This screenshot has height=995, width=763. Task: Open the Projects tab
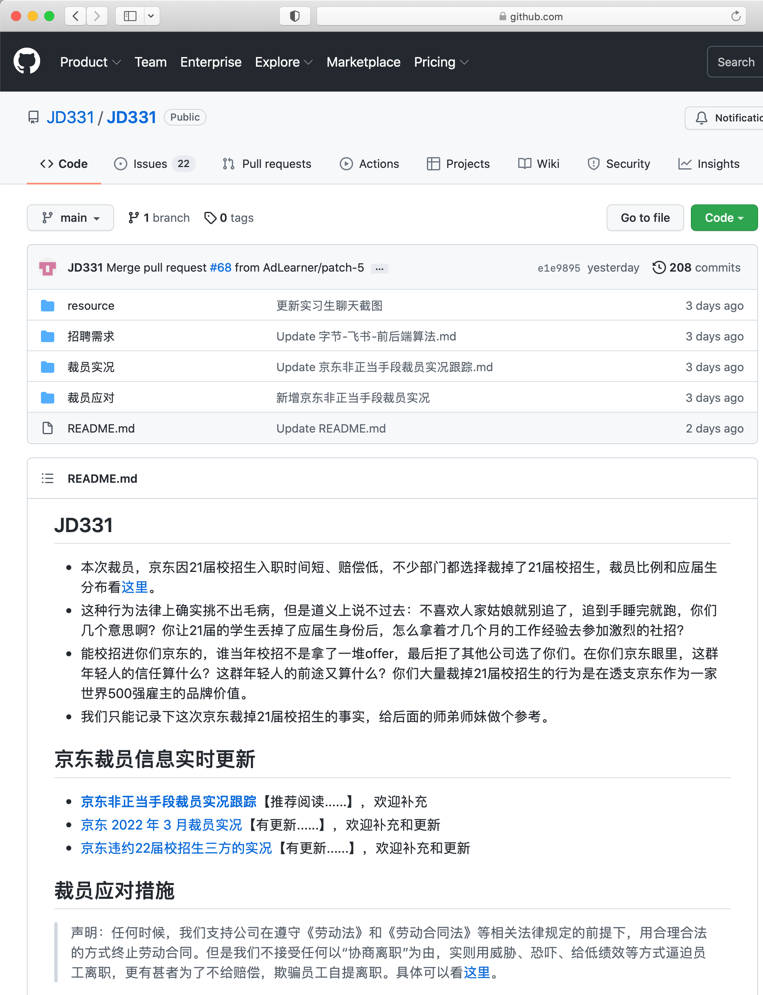(x=458, y=164)
